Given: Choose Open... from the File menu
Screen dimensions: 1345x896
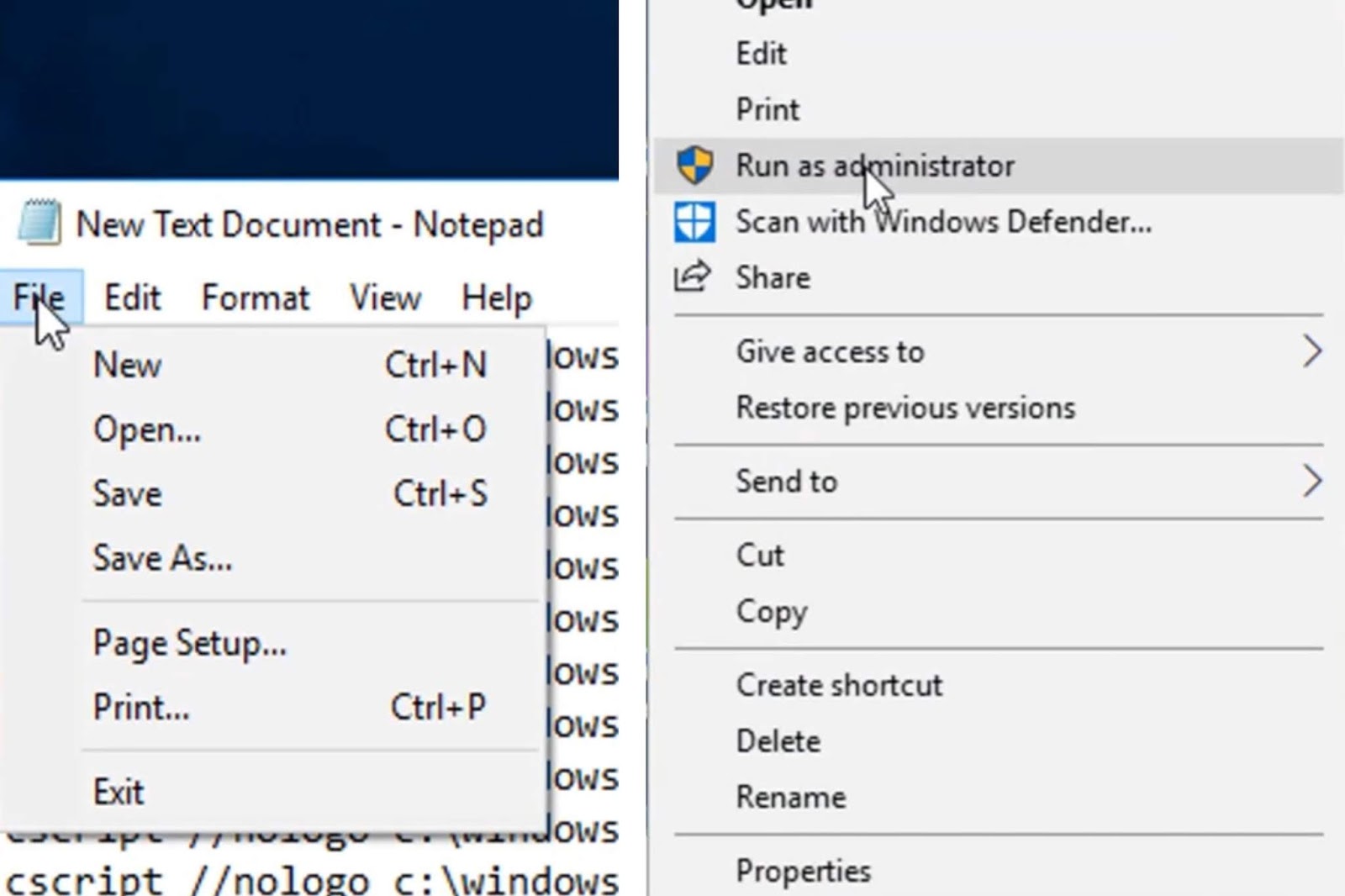Looking at the screenshot, I should (x=290, y=430).
